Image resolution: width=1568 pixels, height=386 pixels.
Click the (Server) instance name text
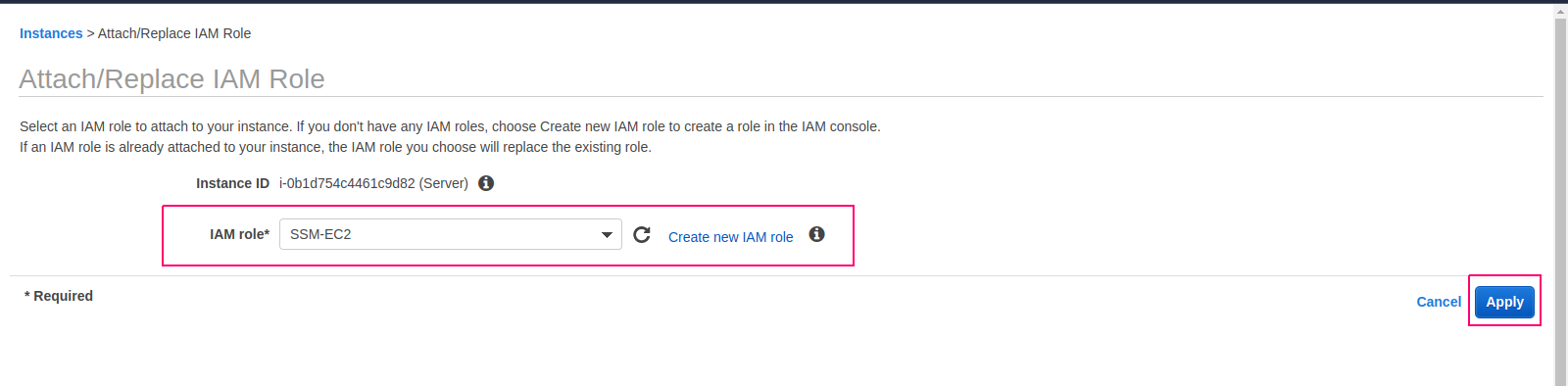point(444,183)
